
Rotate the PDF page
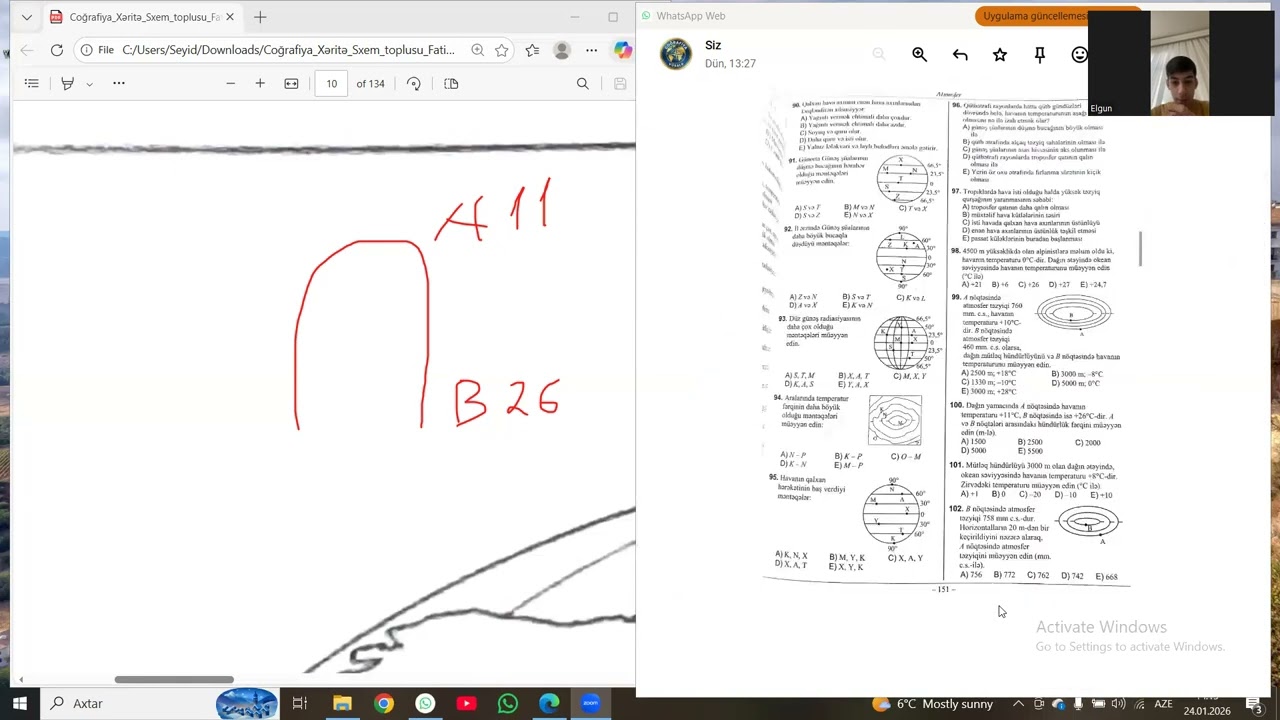[414, 84]
